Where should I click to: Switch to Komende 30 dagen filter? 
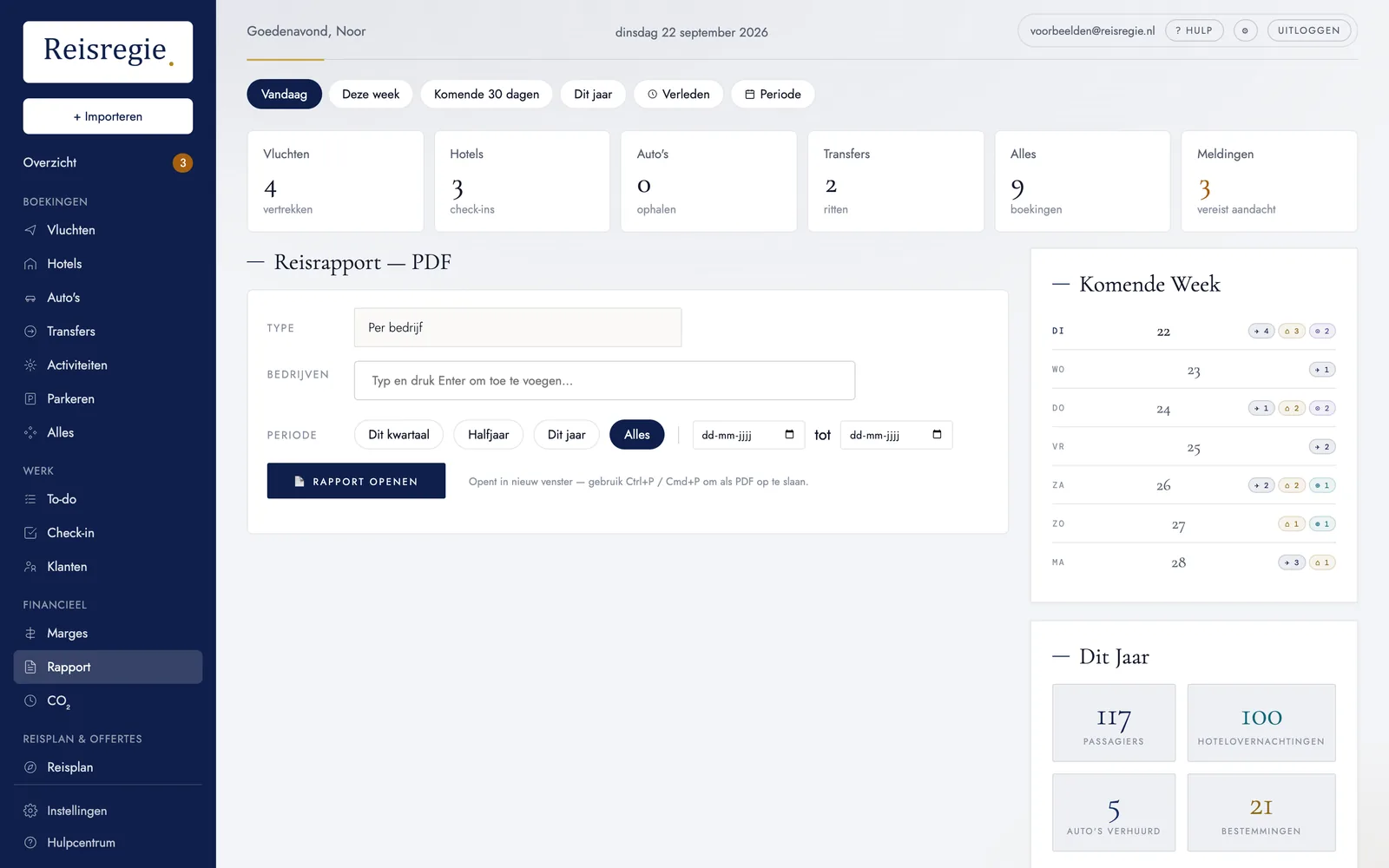486,94
